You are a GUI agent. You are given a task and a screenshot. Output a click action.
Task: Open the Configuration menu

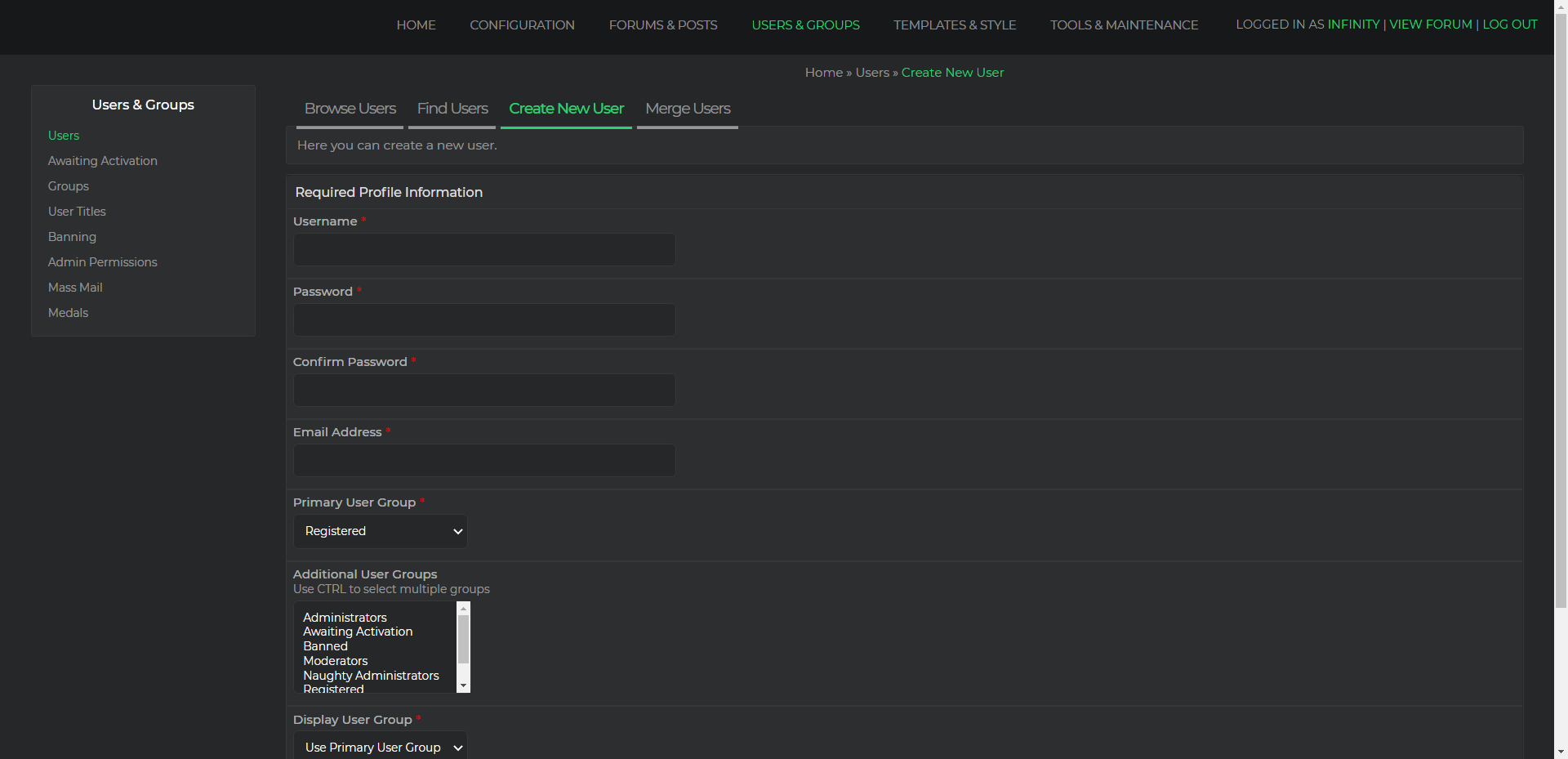tap(522, 25)
